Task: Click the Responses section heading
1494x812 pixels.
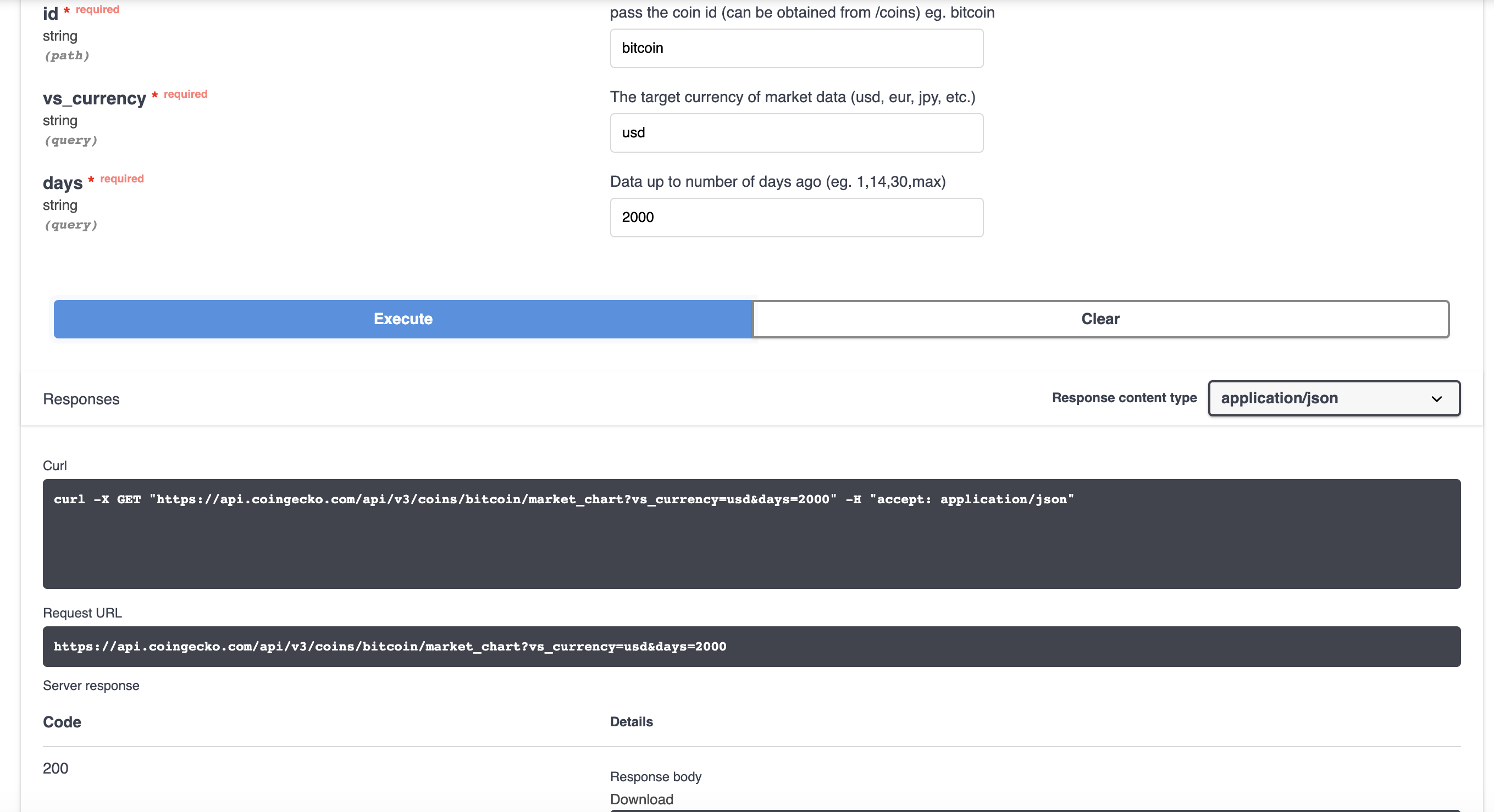Action: [81, 399]
